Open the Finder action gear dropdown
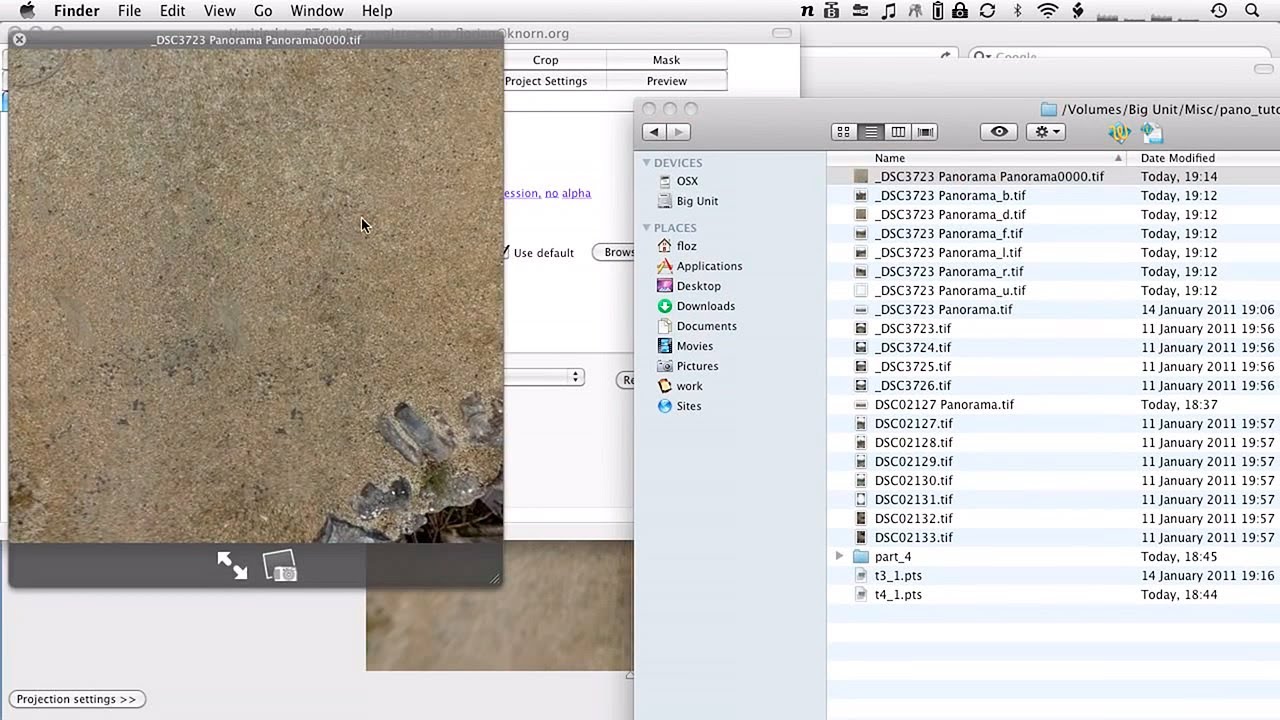 pos(1045,132)
